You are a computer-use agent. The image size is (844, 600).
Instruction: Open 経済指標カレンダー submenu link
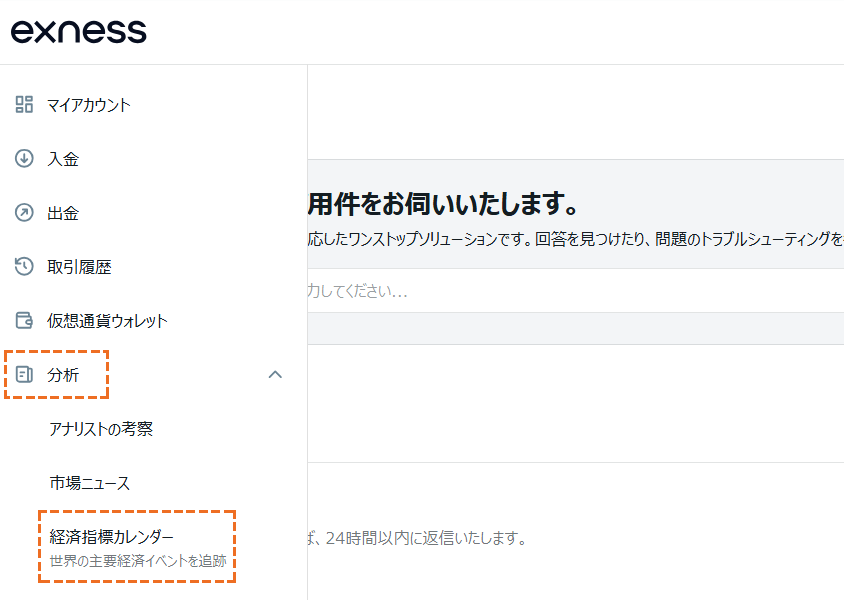tap(111, 537)
